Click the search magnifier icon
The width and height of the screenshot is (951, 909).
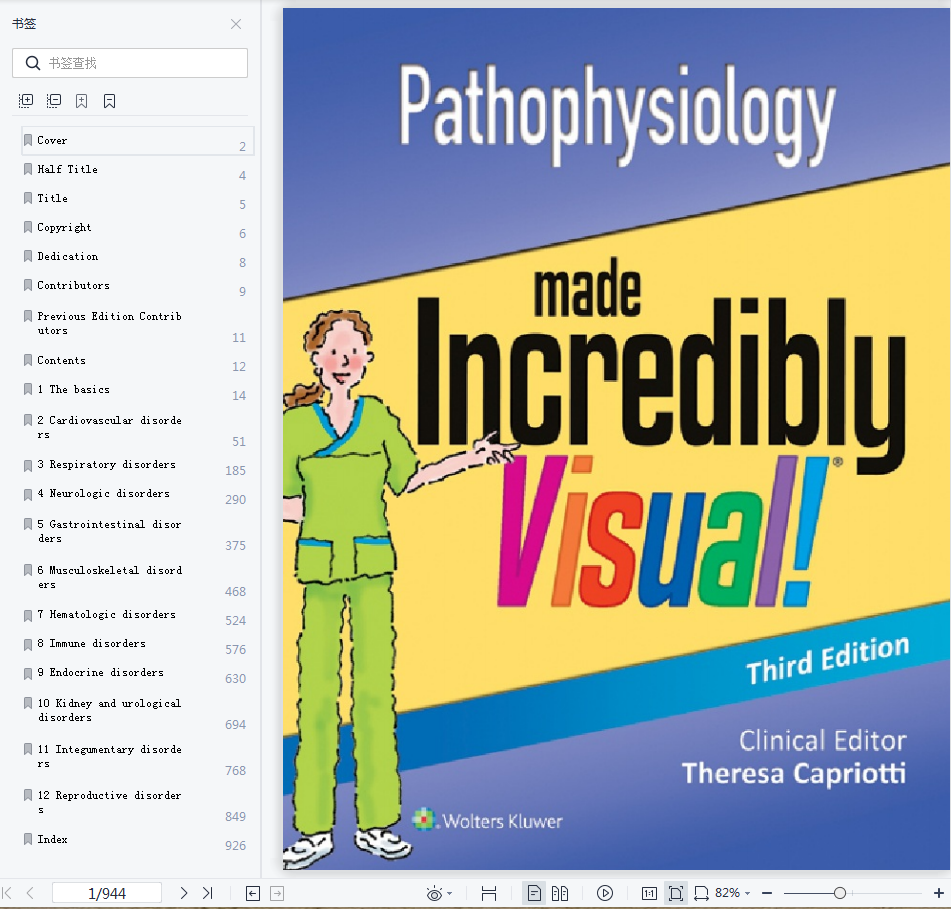tap(33, 63)
